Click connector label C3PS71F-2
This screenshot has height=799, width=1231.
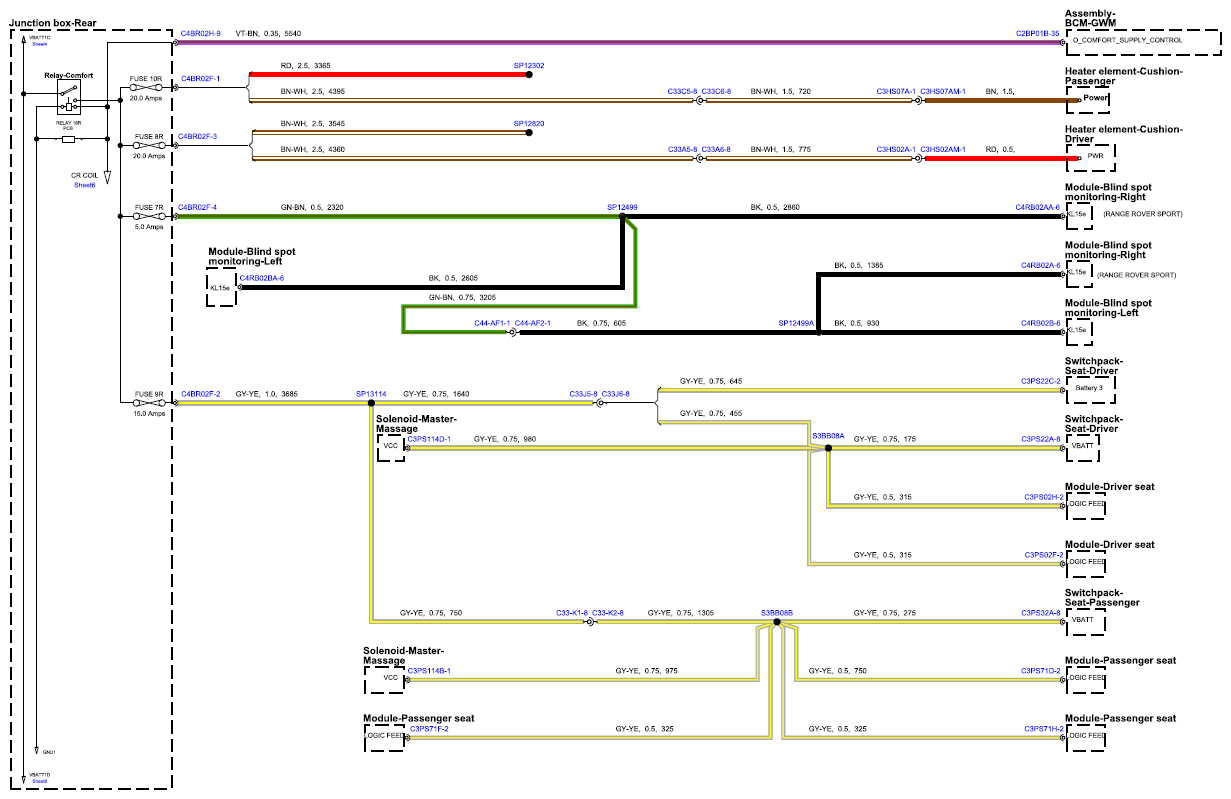point(427,728)
